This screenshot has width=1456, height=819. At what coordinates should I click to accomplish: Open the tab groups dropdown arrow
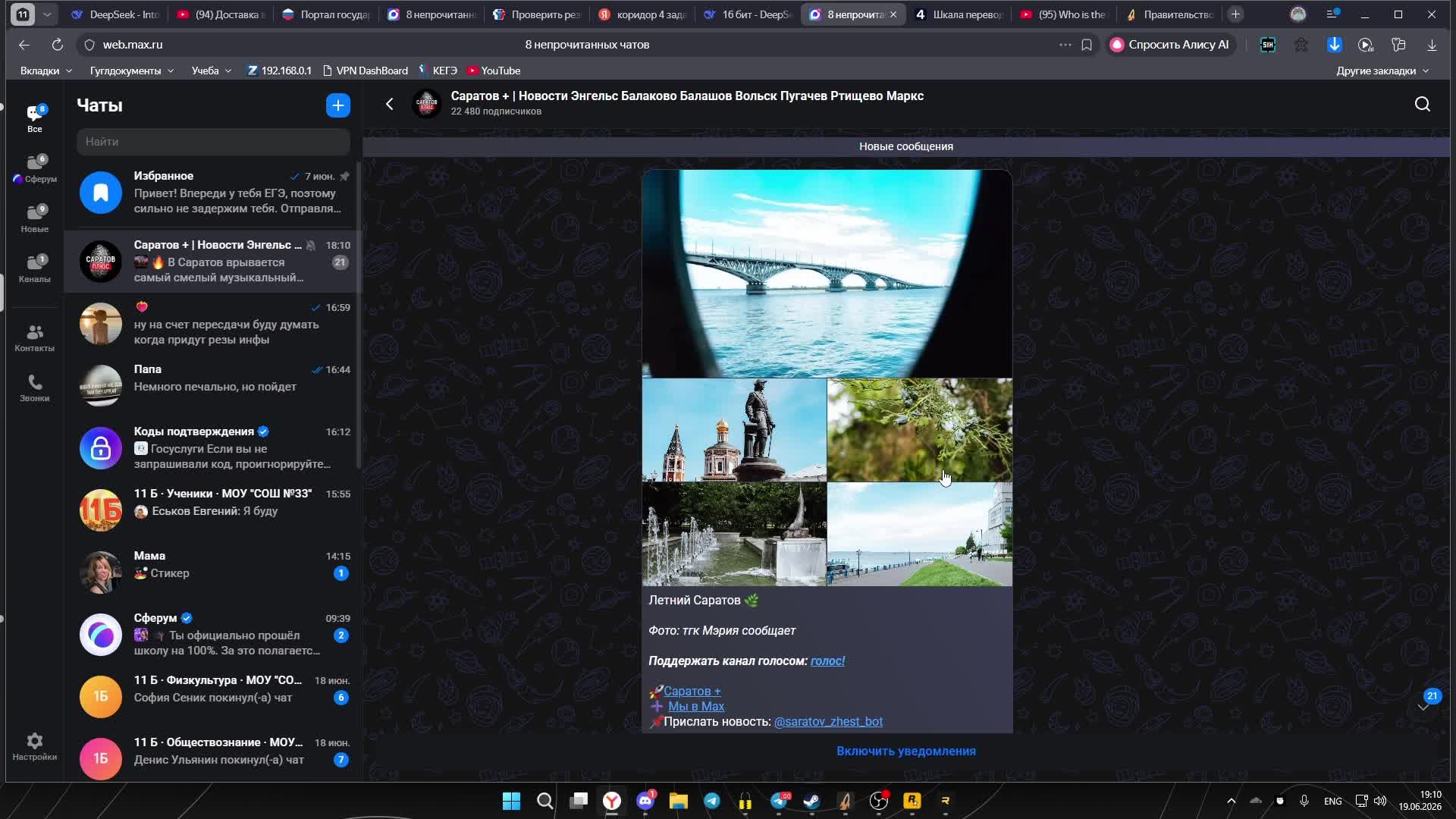point(47,14)
